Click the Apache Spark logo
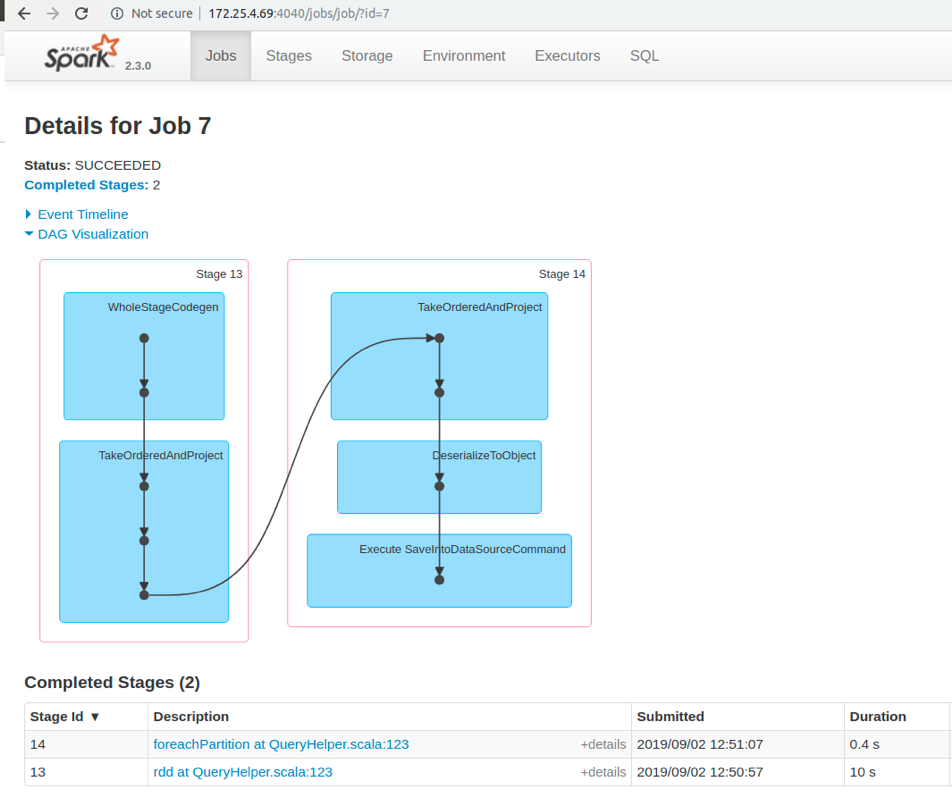The width and height of the screenshot is (952, 797). 82,55
